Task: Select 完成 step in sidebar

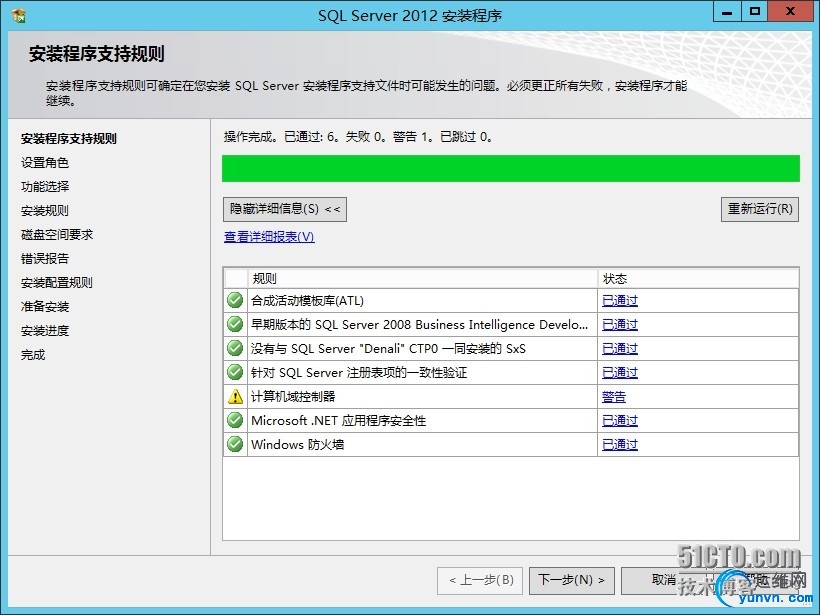Action: coord(33,355)
